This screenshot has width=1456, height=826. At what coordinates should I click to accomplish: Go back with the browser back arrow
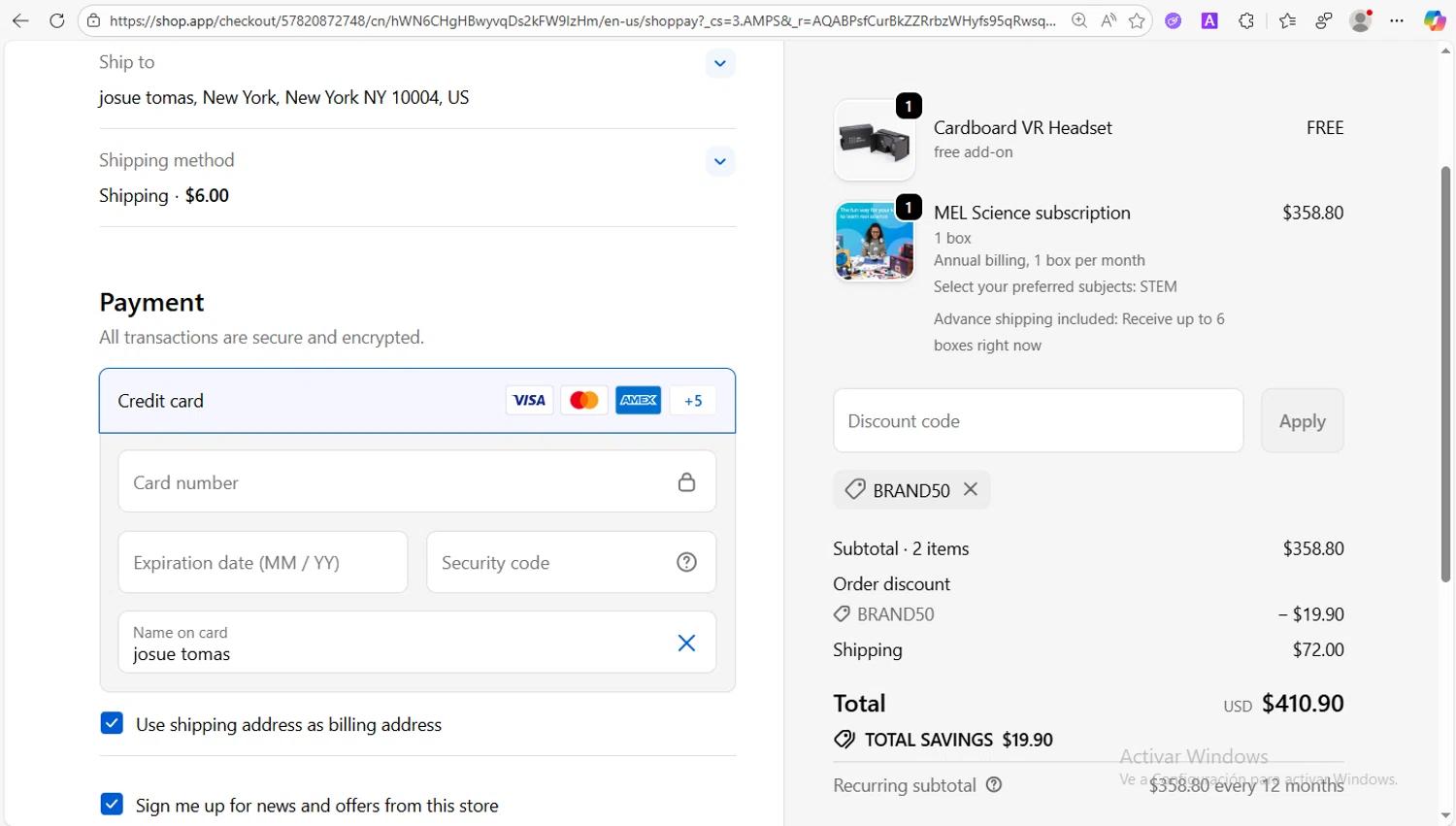point(20,20)
